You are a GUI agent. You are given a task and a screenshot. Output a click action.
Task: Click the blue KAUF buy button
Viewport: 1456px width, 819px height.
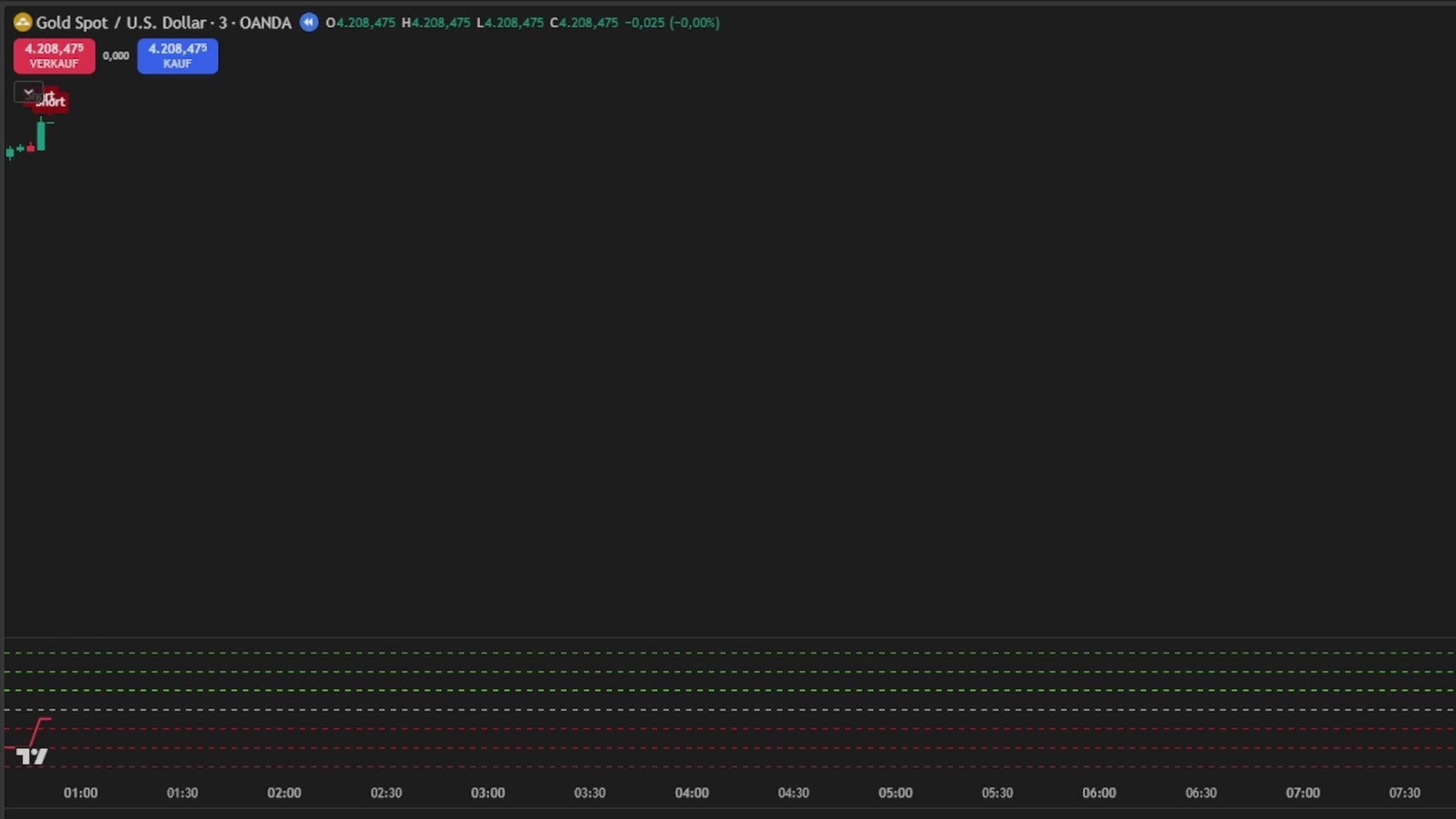point(177,56)
